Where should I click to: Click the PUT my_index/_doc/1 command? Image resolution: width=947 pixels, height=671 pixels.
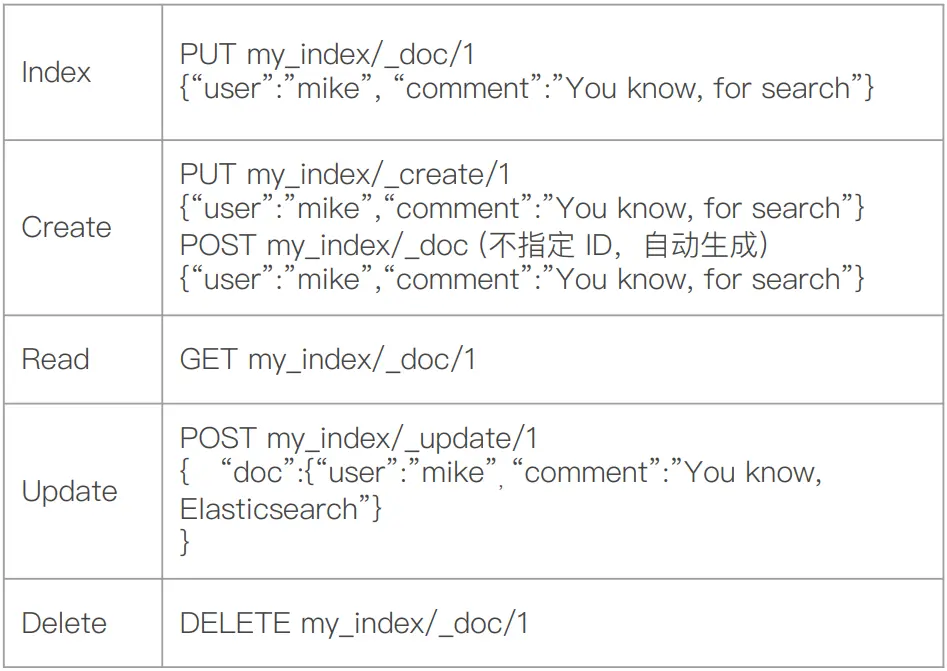point(327,55)
